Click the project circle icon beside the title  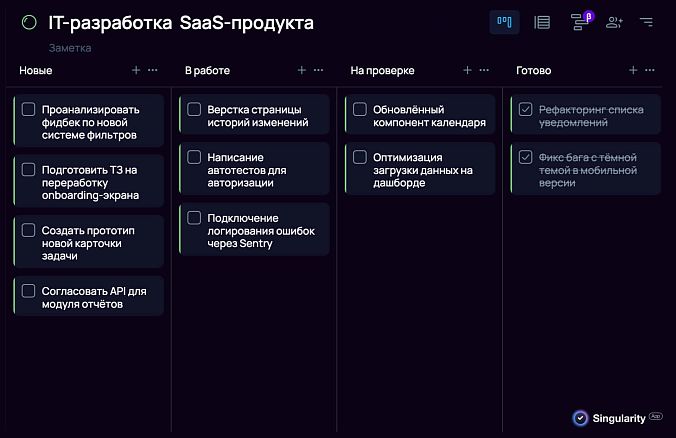pos(29,23)
